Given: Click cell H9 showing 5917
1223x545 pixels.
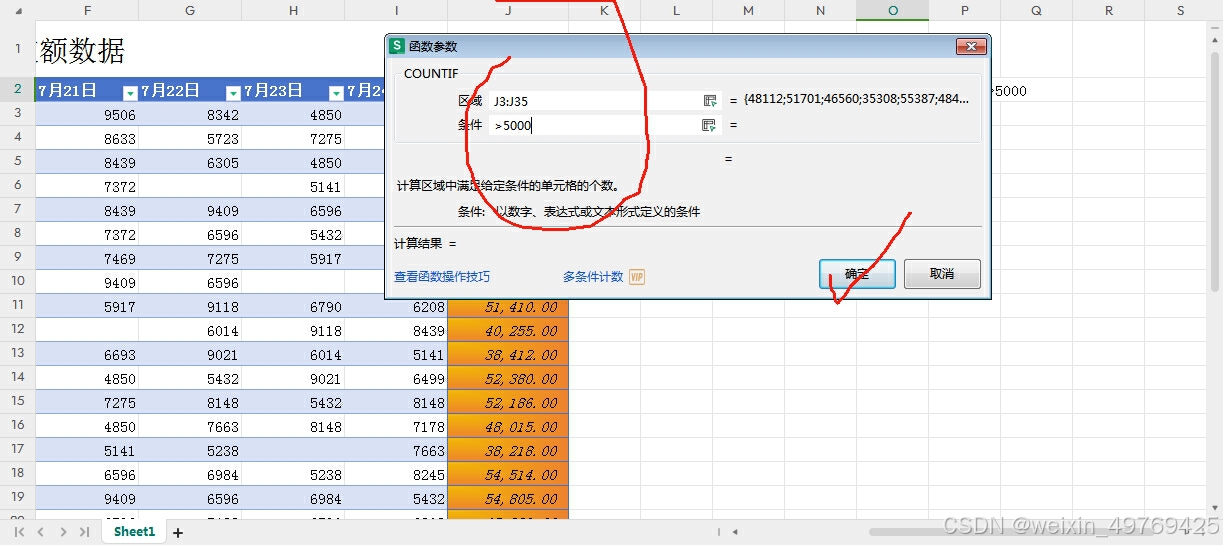Looking at the screenshot, I should click(293, 259).
